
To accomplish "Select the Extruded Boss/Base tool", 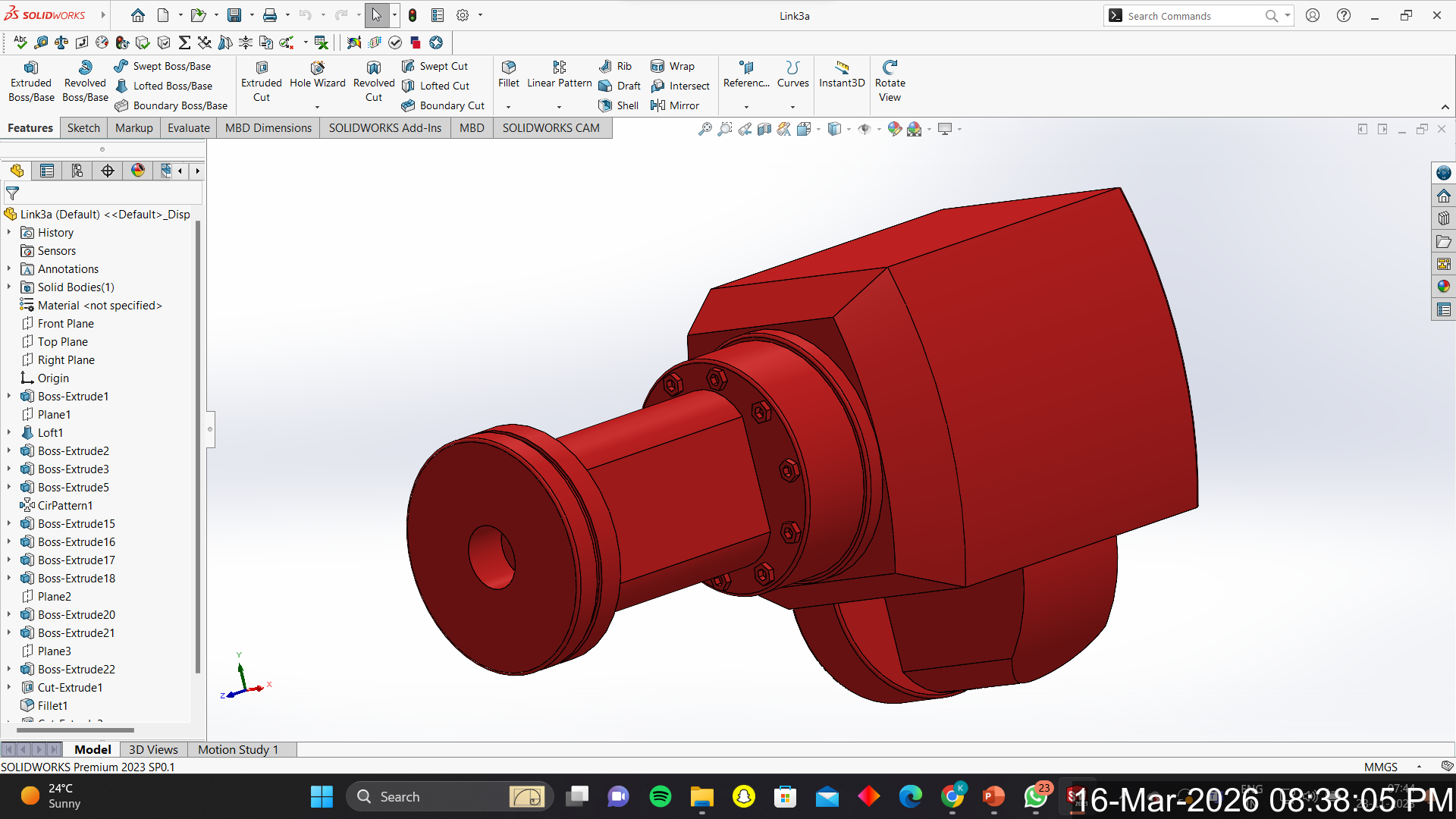I will 31,81.
